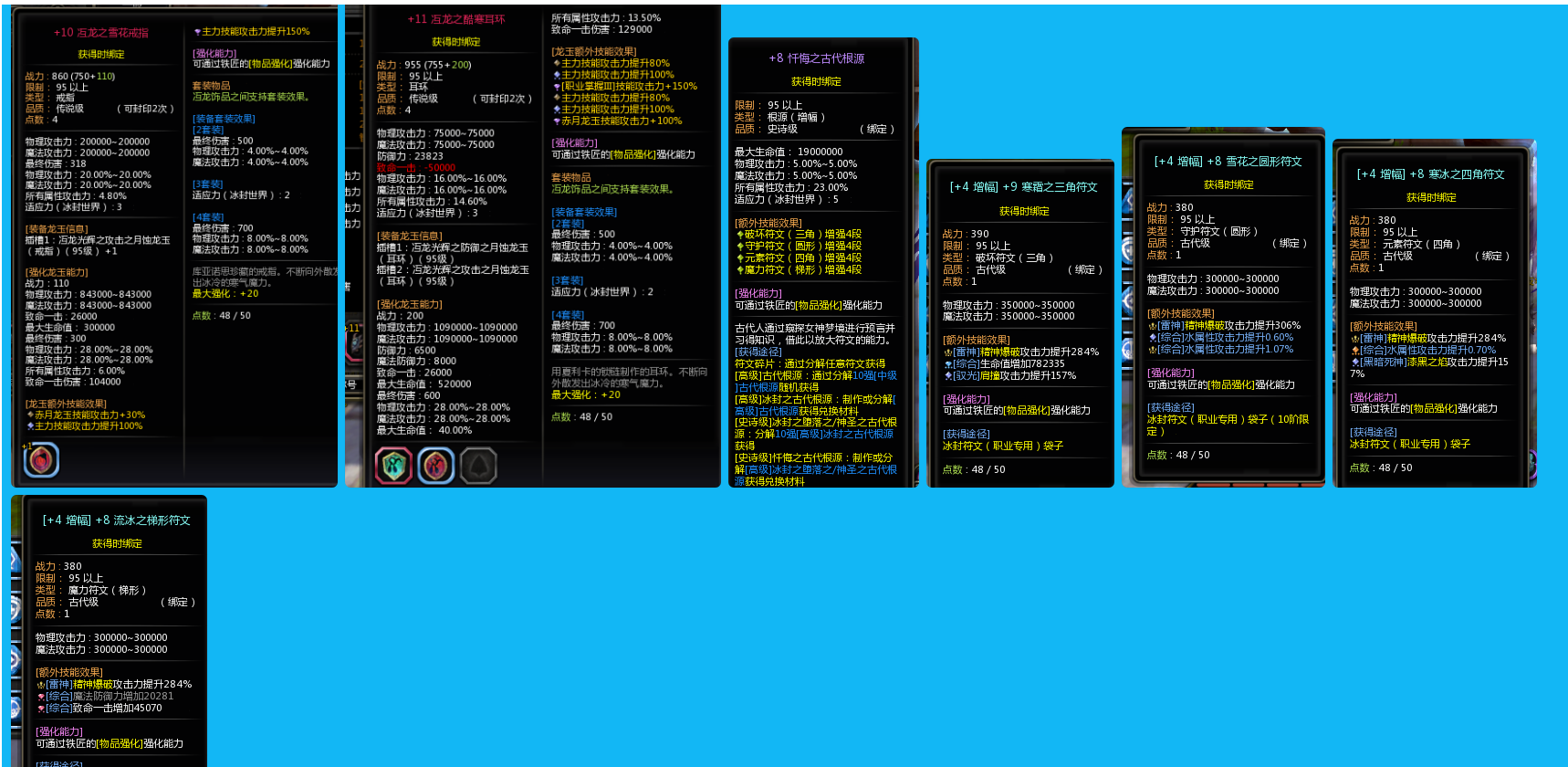Click the icon beside [驭光]盾墙攻击力提升157%
The image size is (1568, 767).
tap(948, 376)
